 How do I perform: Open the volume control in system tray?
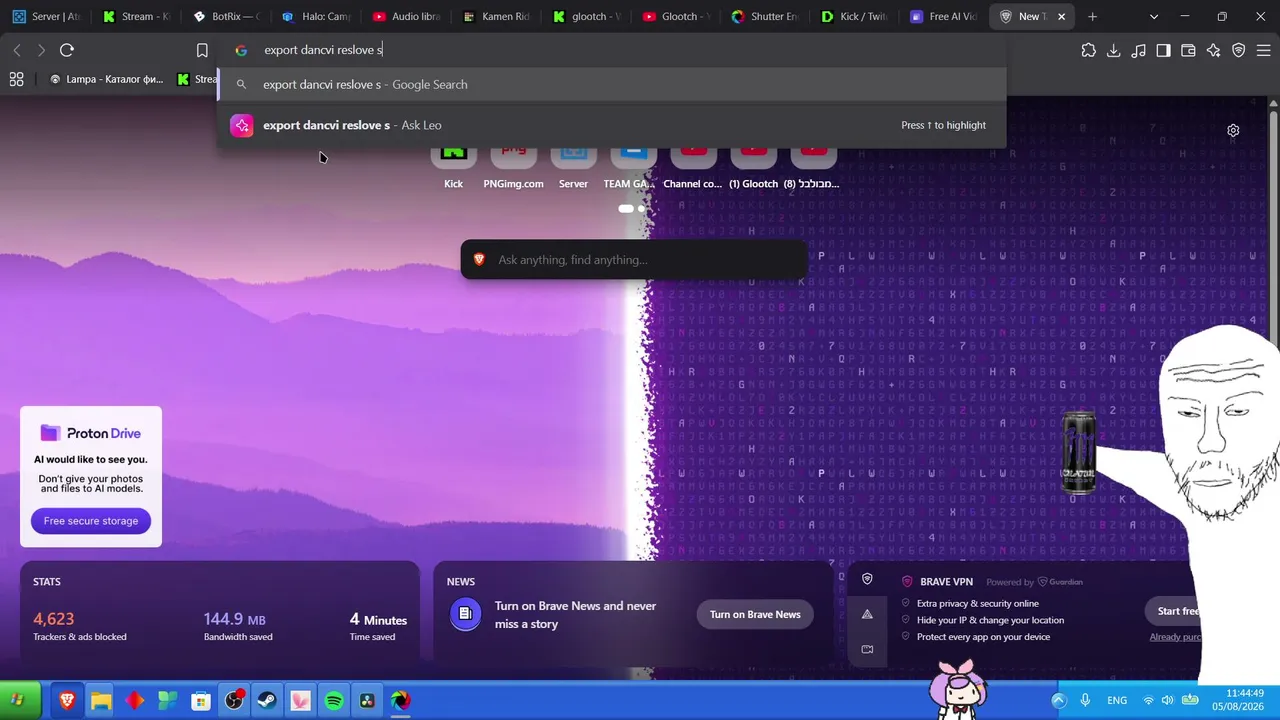[x=1168, y=700]
